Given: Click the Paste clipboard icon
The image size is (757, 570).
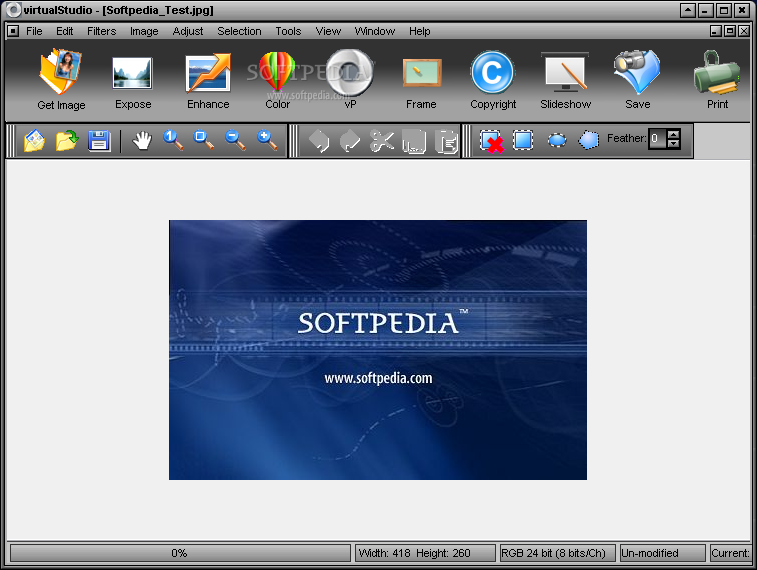Looking at the screenshot, I should click(x=446, y=141).
